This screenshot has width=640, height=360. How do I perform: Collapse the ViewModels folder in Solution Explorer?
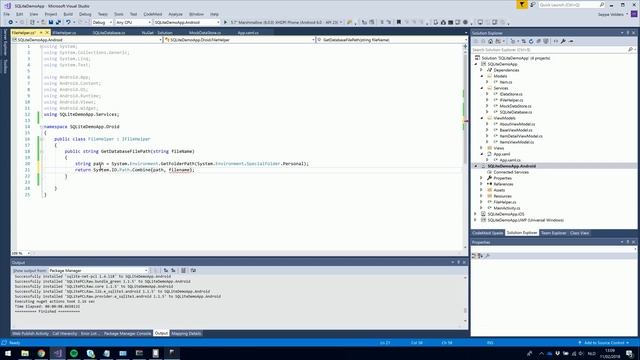482,118
